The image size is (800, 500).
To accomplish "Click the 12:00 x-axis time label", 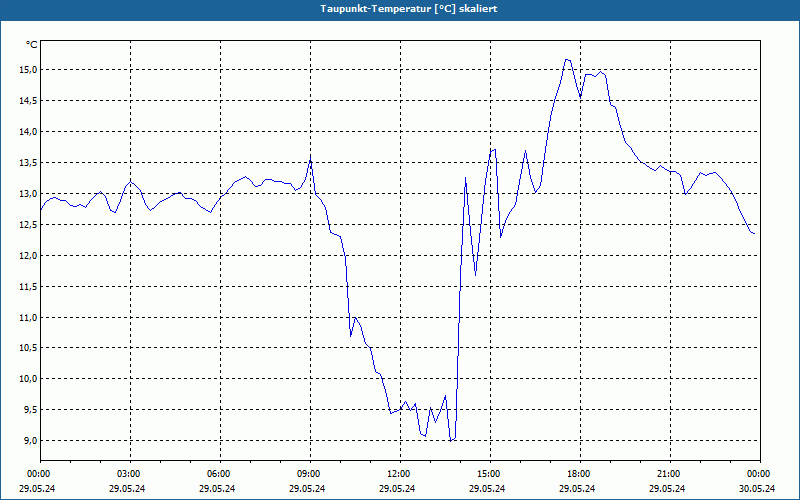I will click(401, 474).
